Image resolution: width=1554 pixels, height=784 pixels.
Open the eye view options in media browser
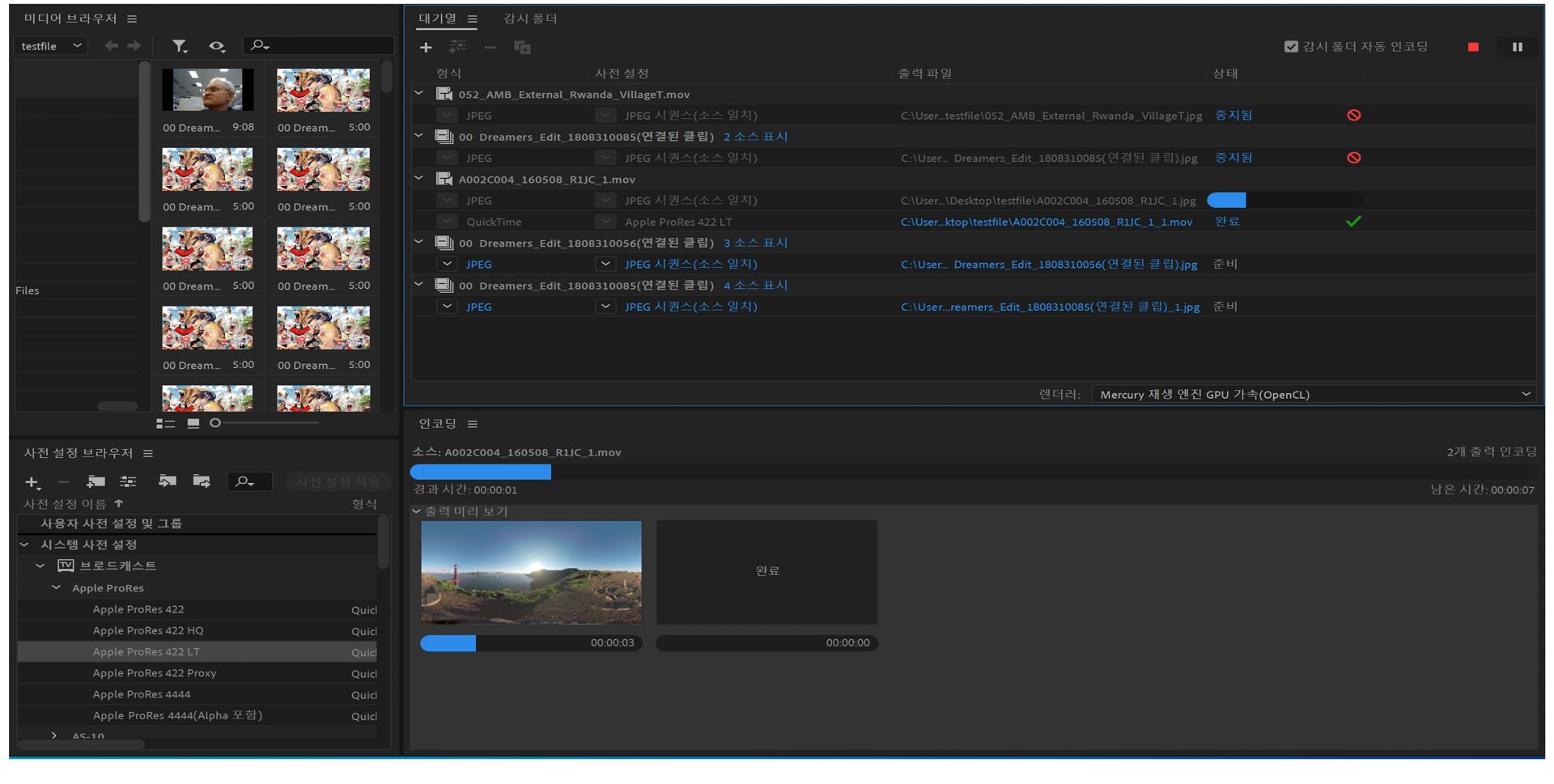click(217, 46)
